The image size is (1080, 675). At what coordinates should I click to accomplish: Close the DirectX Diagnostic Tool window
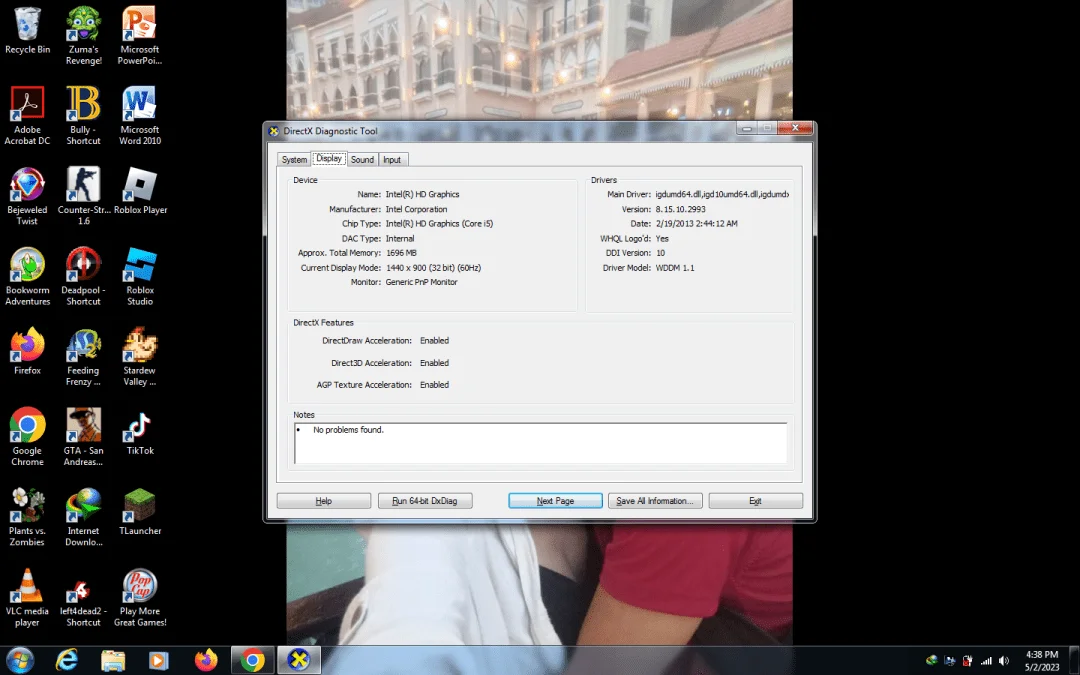click(795, 127)
